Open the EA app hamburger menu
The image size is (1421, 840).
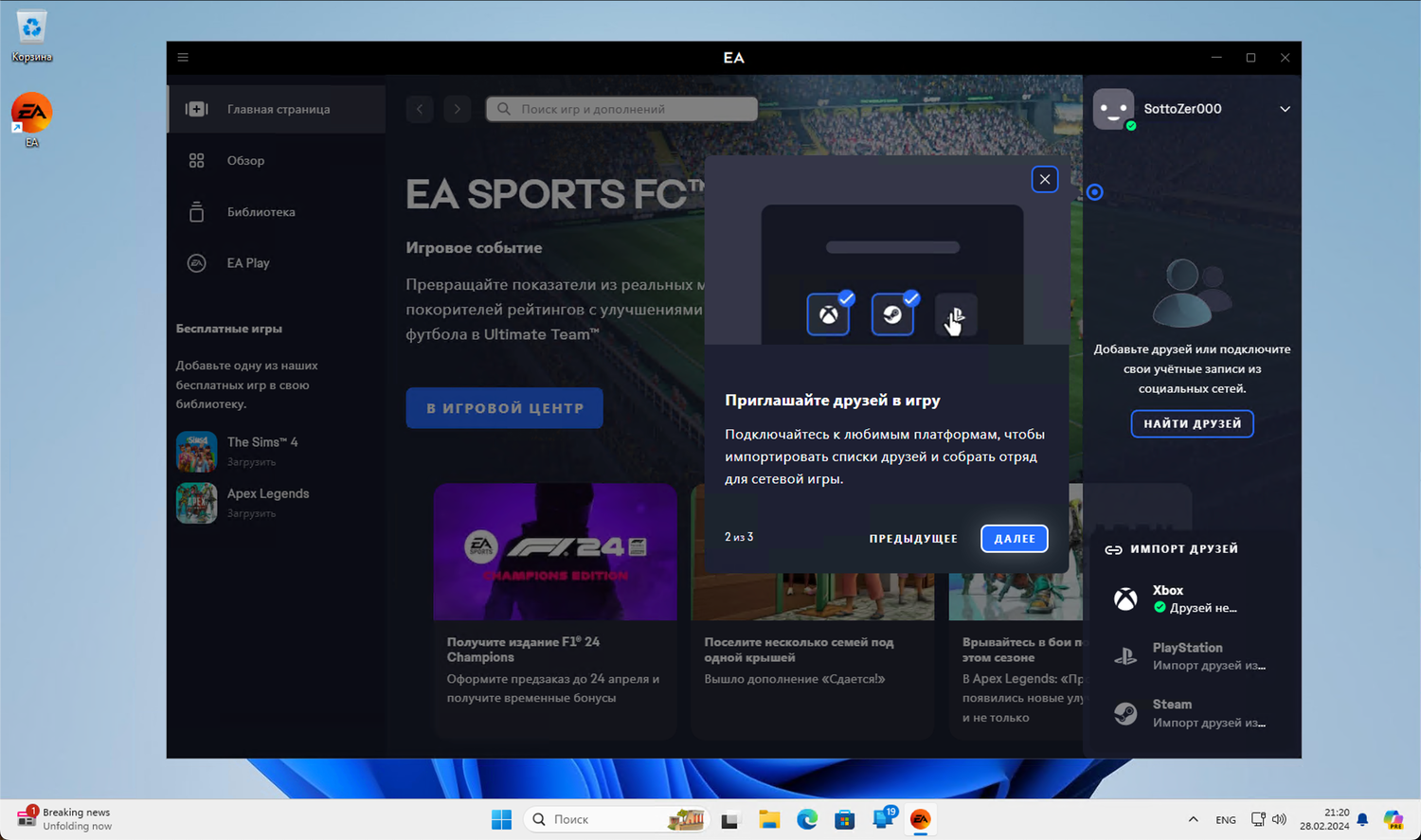pos(183,58)
